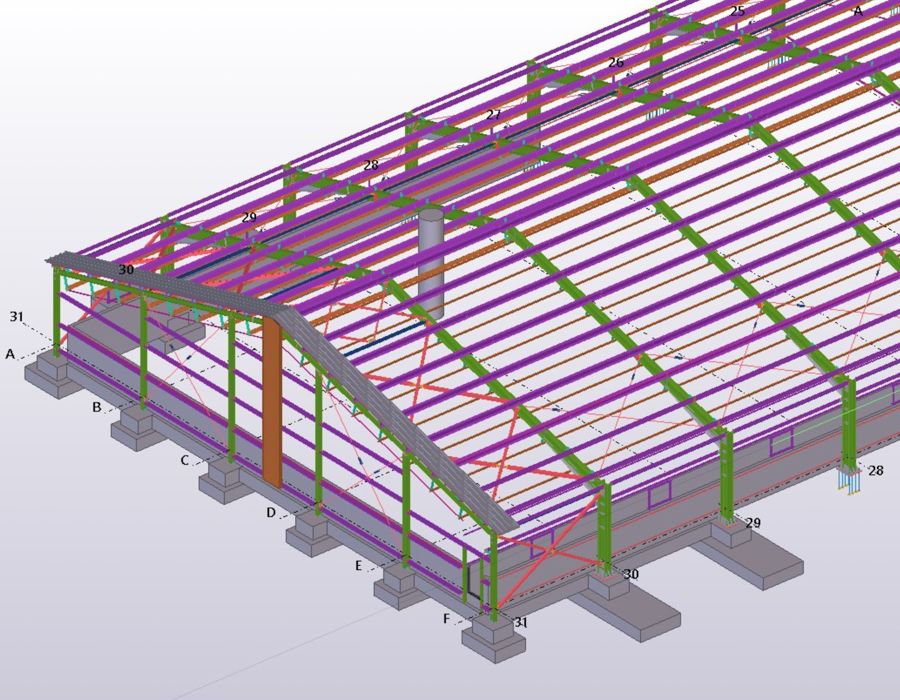Screen dimensions: 900x700
Task: Select grid label 26 on the roof
Action: pos(616,63)
